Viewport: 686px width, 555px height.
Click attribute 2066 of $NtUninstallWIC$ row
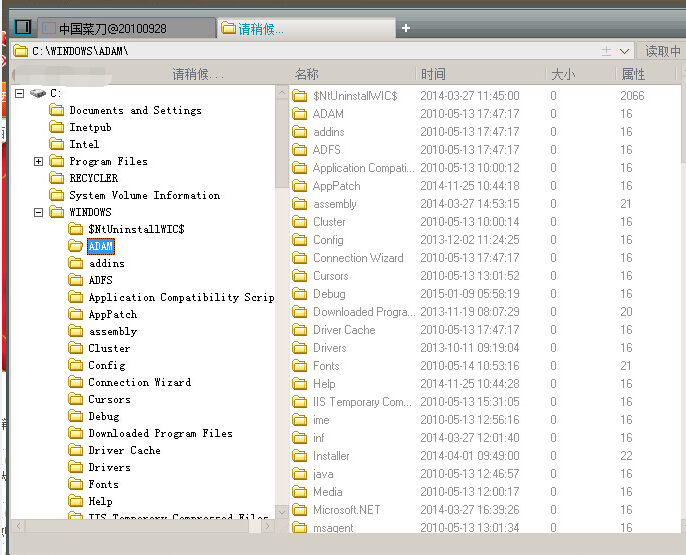[632, 96]
